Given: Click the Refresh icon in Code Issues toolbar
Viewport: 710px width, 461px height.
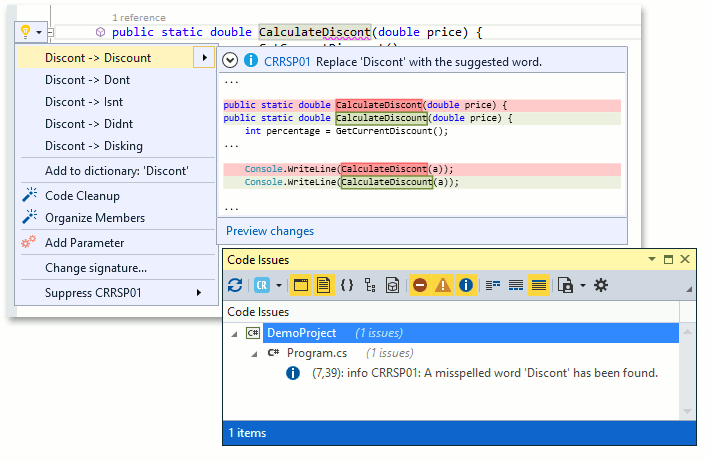Looking at the screenshot, I should click(235, 285).
